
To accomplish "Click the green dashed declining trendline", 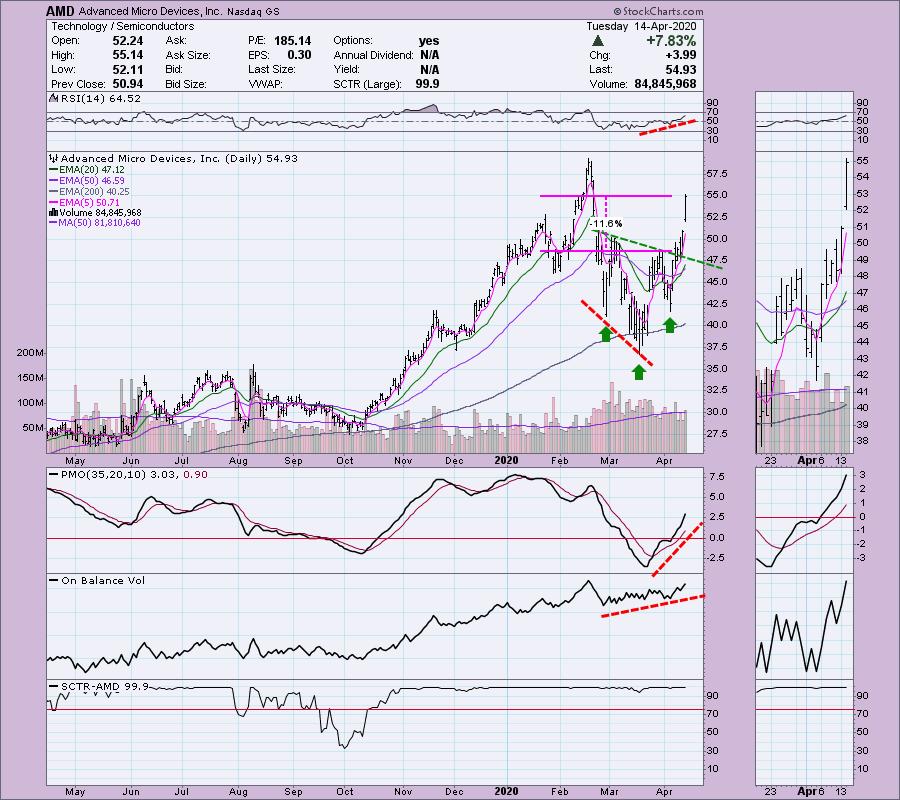I will pyautogui.click(x=657, y=250).
